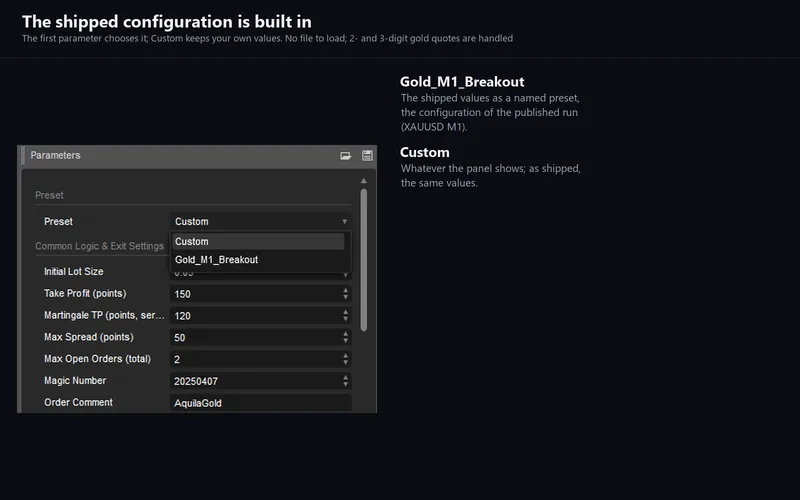
Task: Click the Order Comment label
Action: click(78, 403)
